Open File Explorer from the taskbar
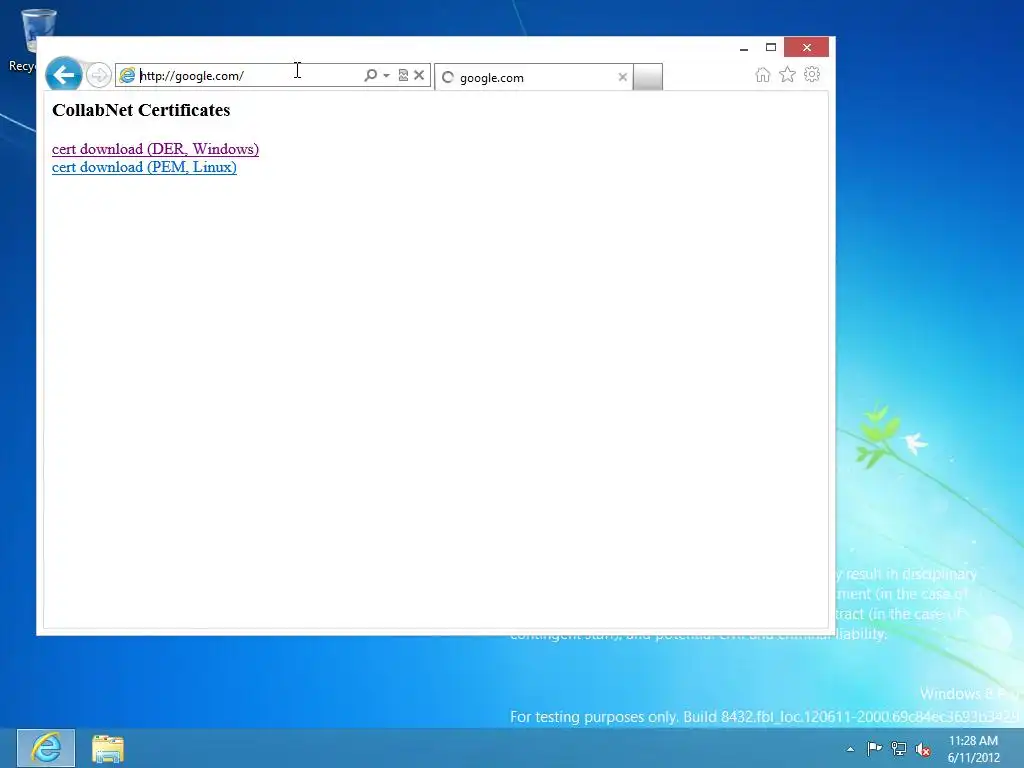This screenshot has height=768, width=1024. (108, 748)
